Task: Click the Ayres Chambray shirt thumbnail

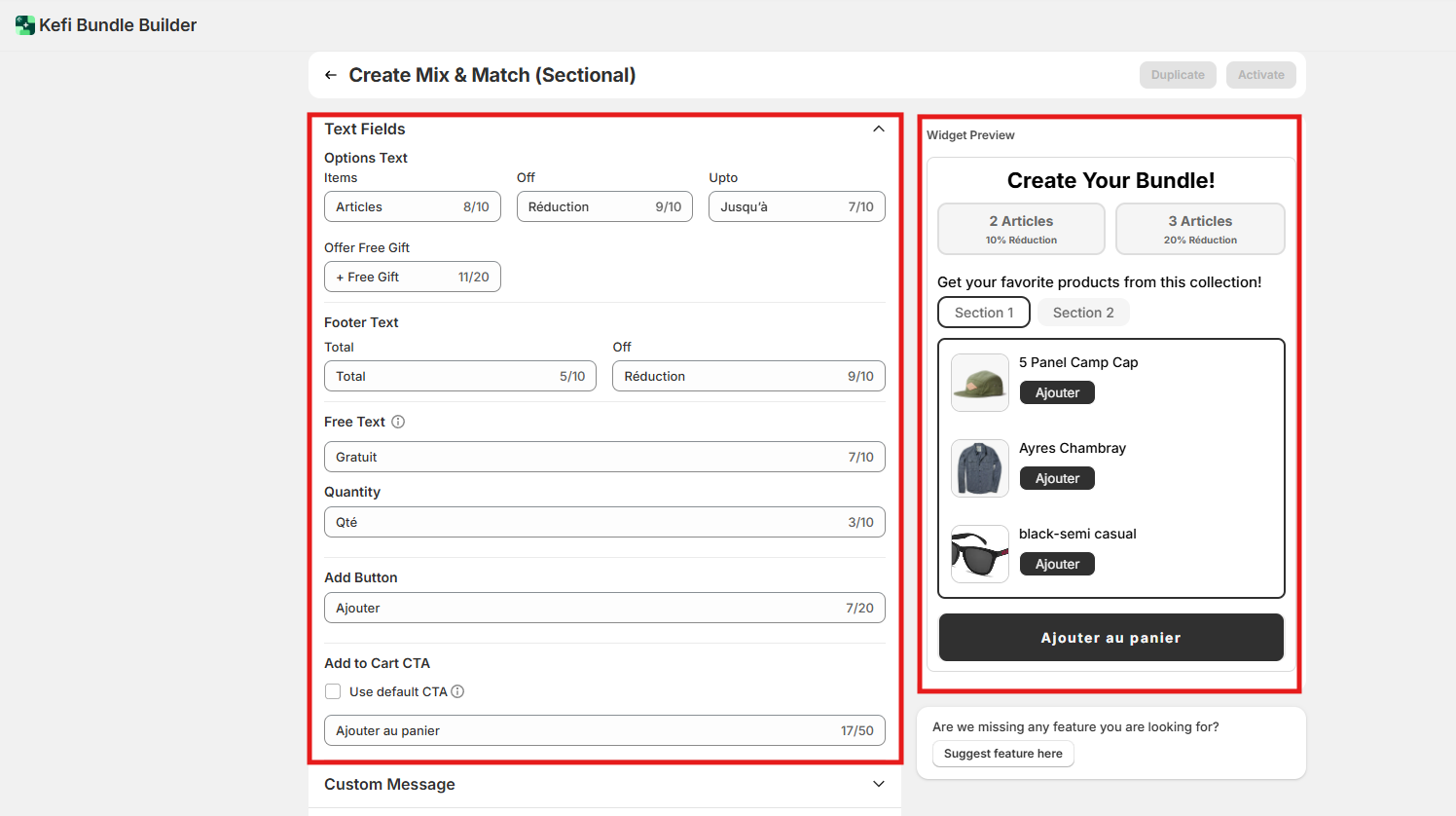Action: 979,468
